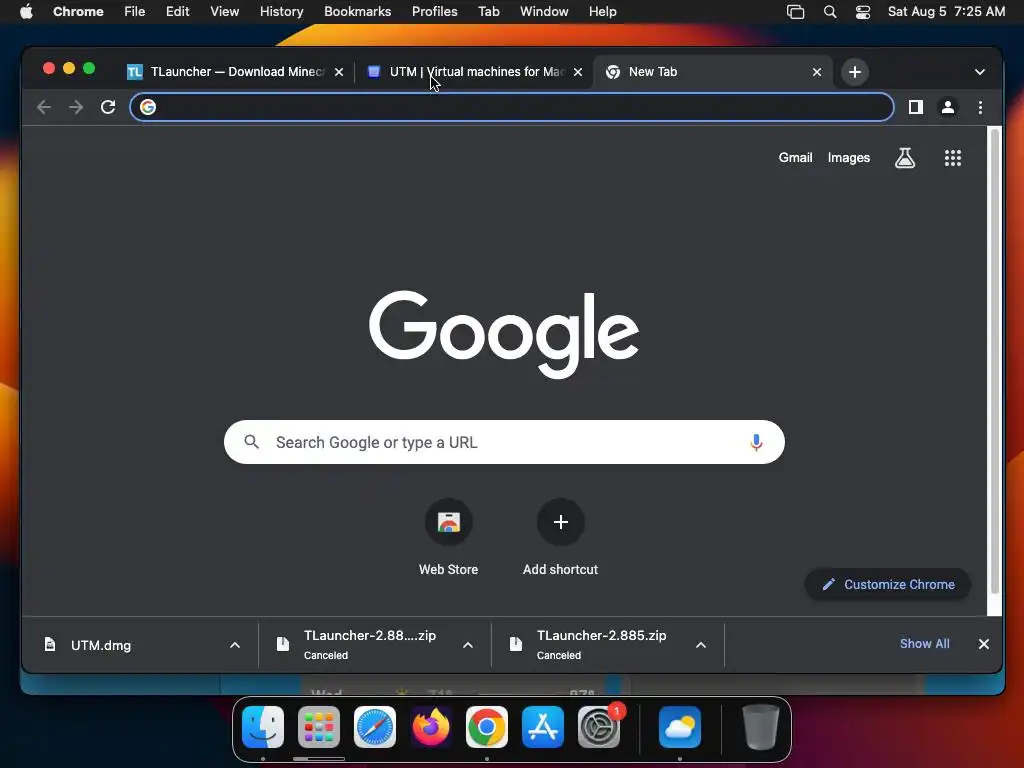Select the New Tab tab
Screen dimensions: 1024x768
pyautogui.click(x=712, y=72)
